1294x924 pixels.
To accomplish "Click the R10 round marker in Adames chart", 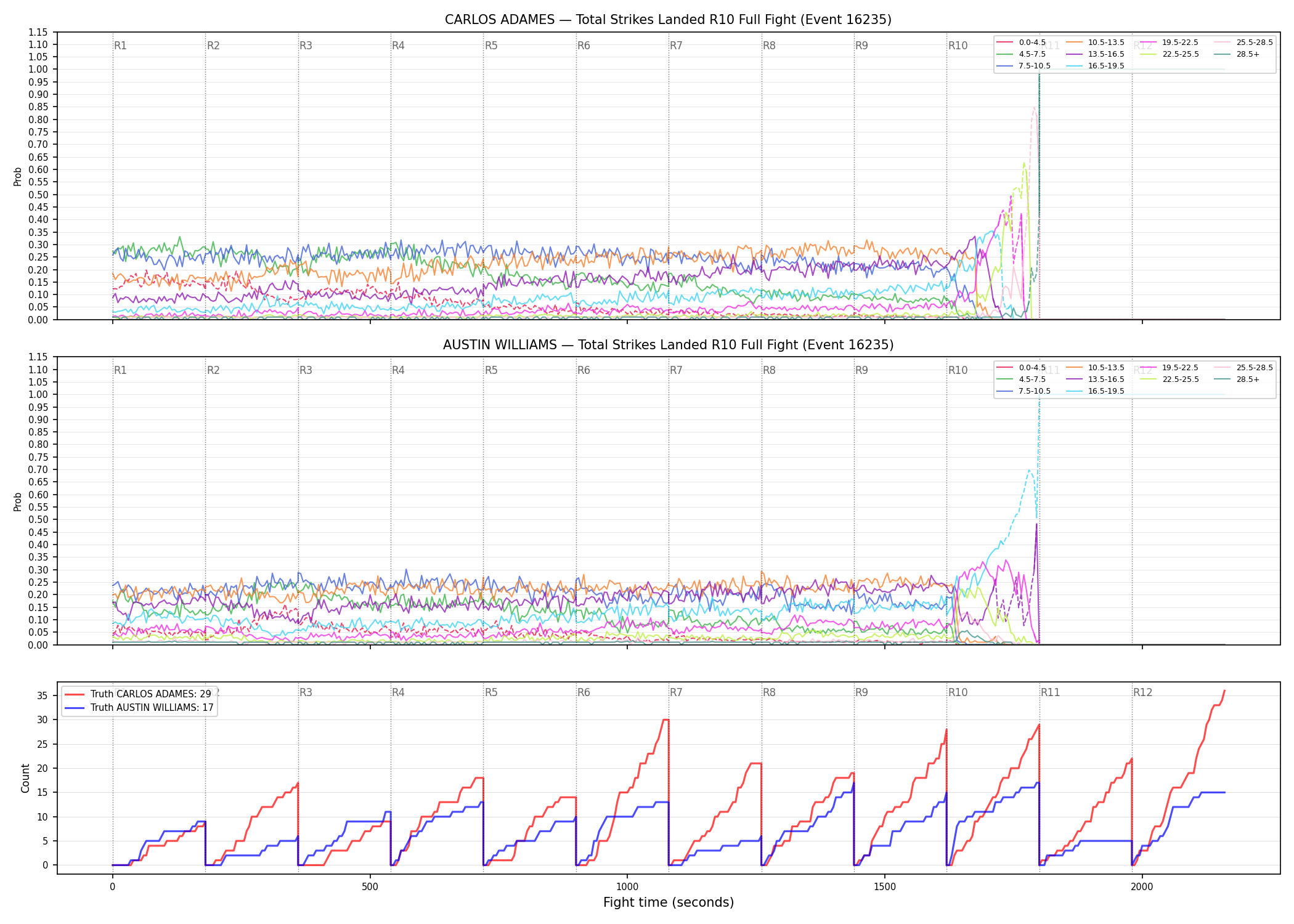I will click(x=958, y=46).
